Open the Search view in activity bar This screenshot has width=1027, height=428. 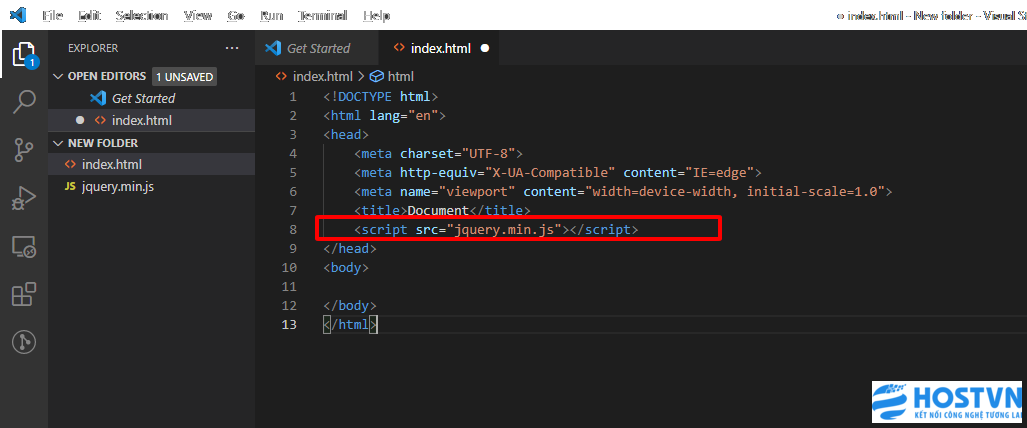[x=24, y=102]
